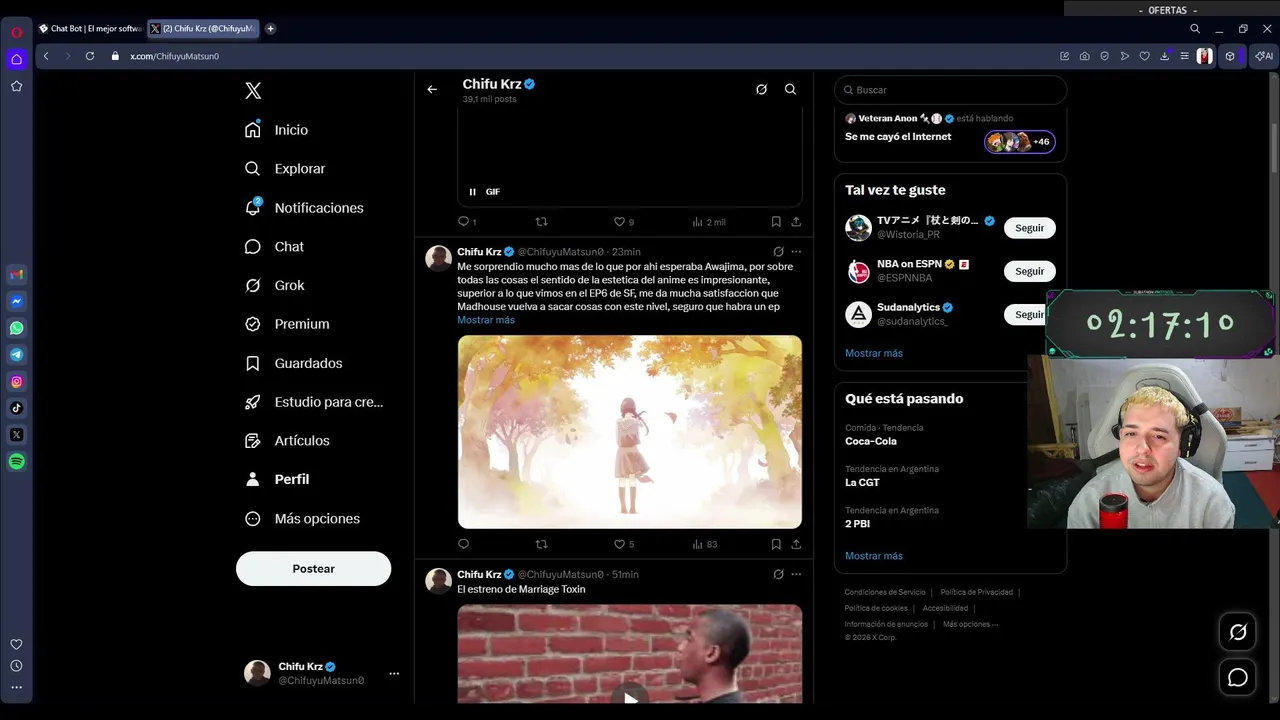Open more options on 51min post

tap(796, 574)
